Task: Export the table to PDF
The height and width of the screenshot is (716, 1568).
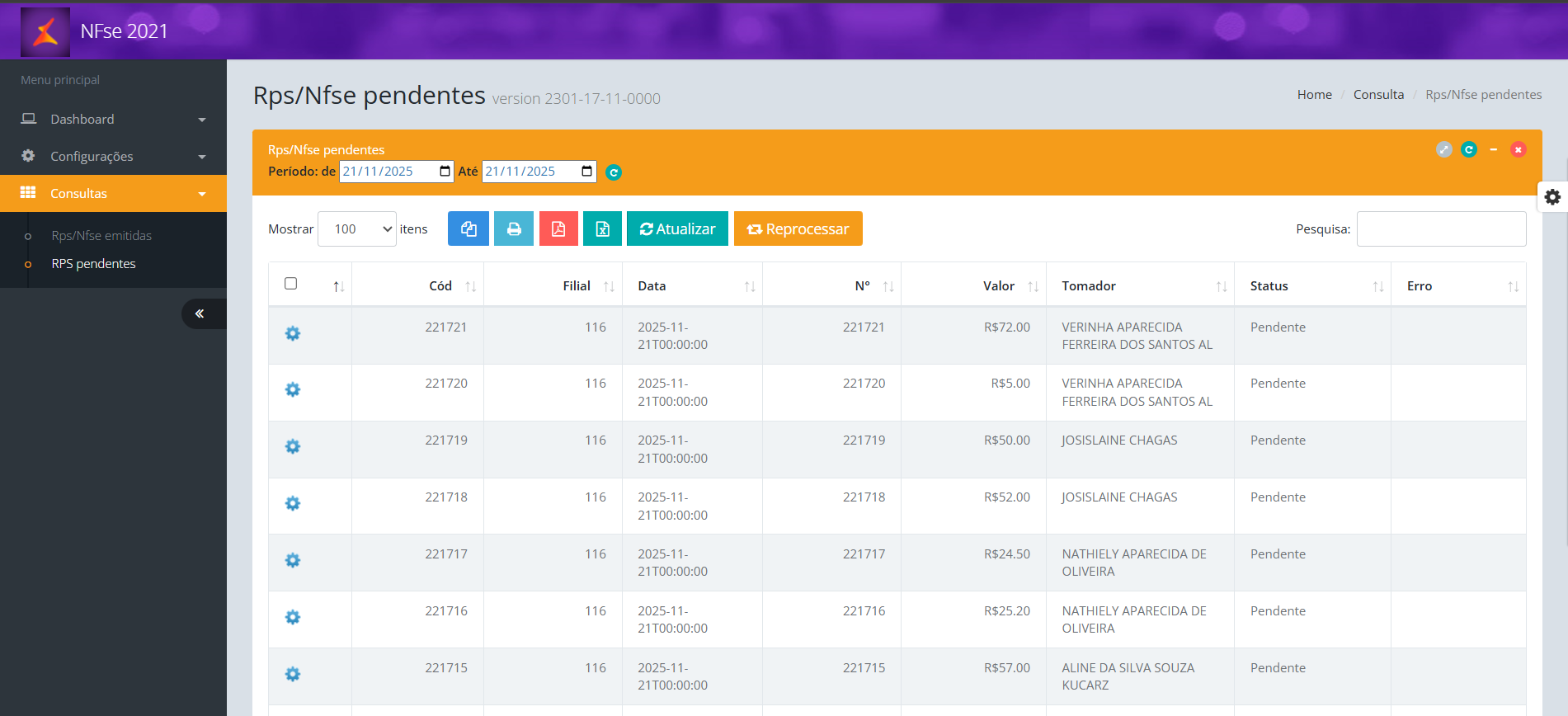Action: (558, 228)
